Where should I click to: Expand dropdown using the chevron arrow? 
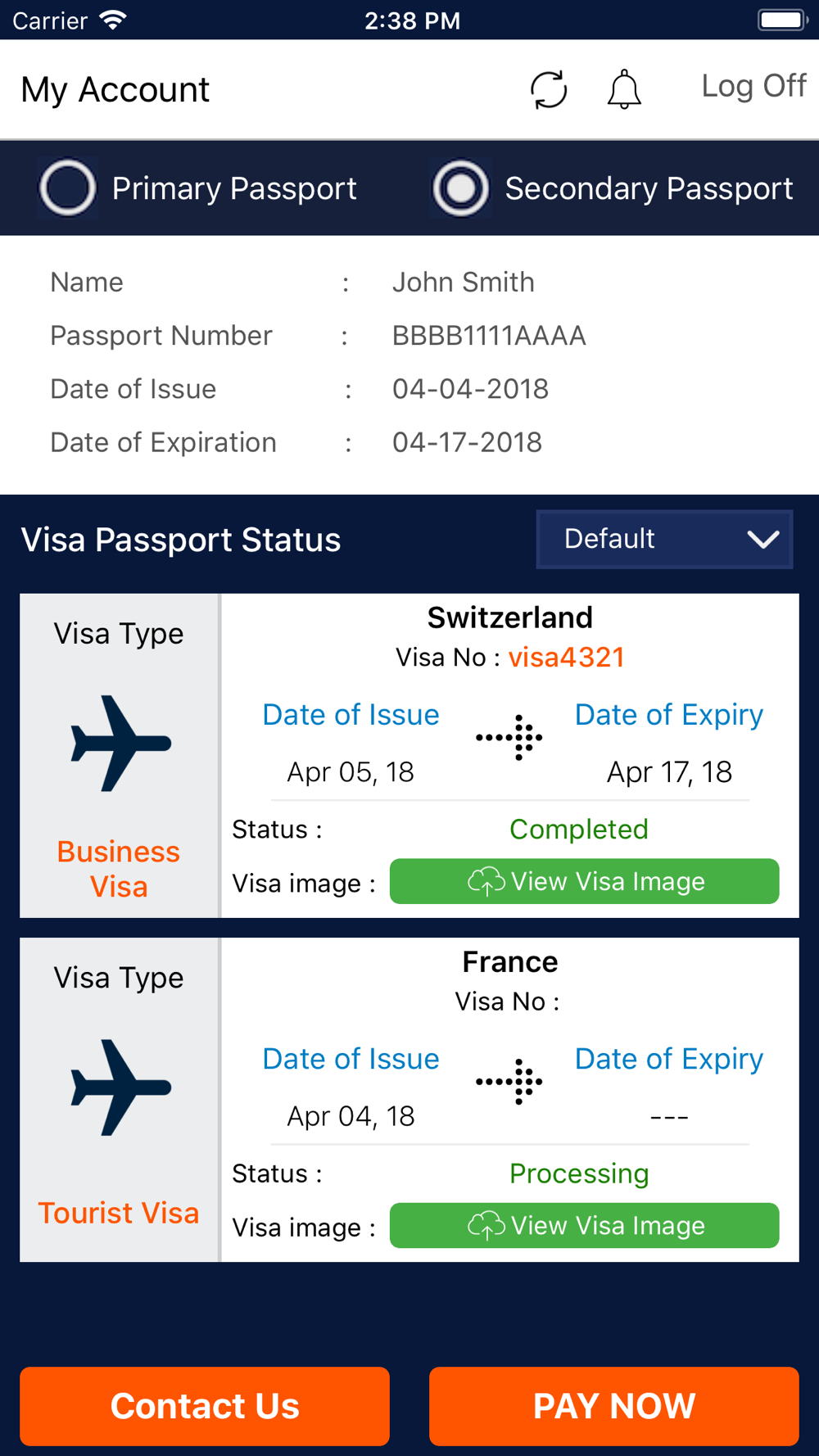click(762, 539)
